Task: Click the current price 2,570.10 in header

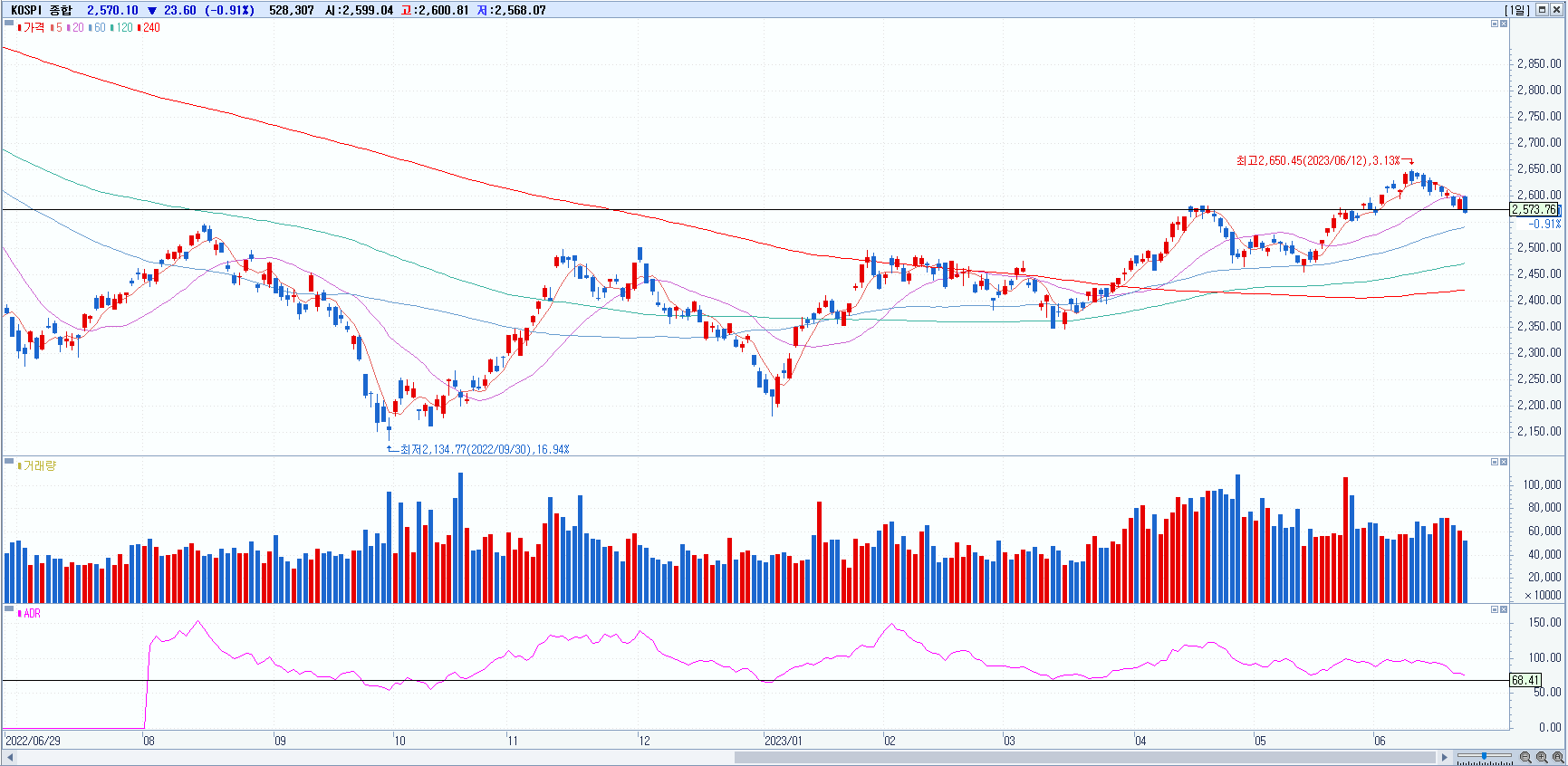Action: pos(112,10)
